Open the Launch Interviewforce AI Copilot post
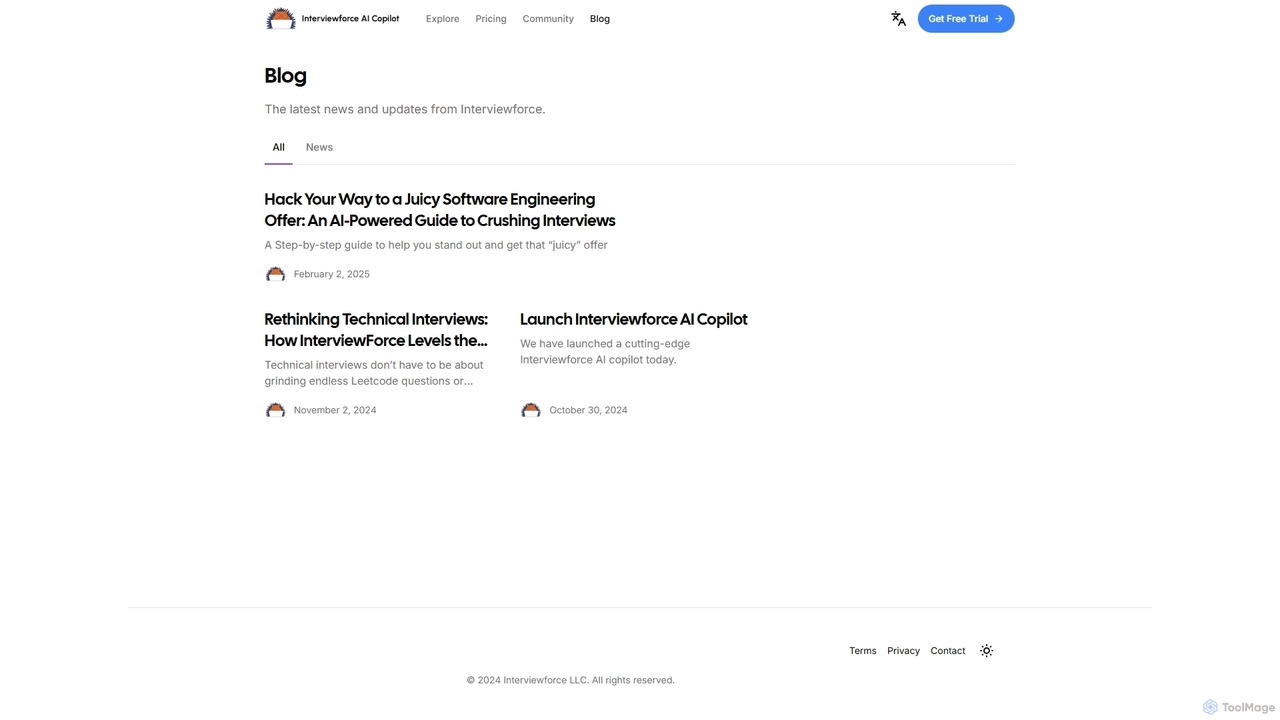This screenshot has width=1280, height=720. click(634, 319)
